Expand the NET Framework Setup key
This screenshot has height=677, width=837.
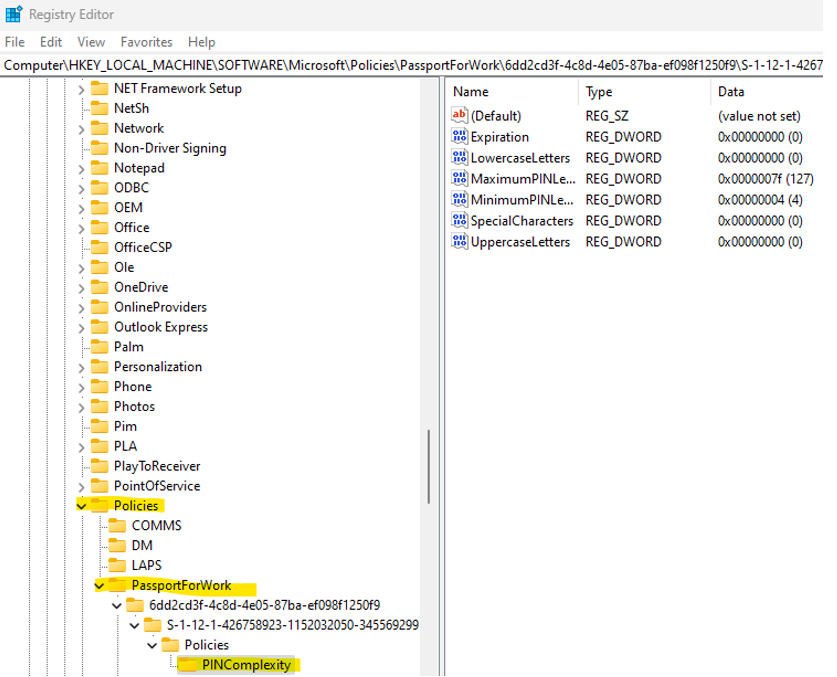click(x=81, y=89)
